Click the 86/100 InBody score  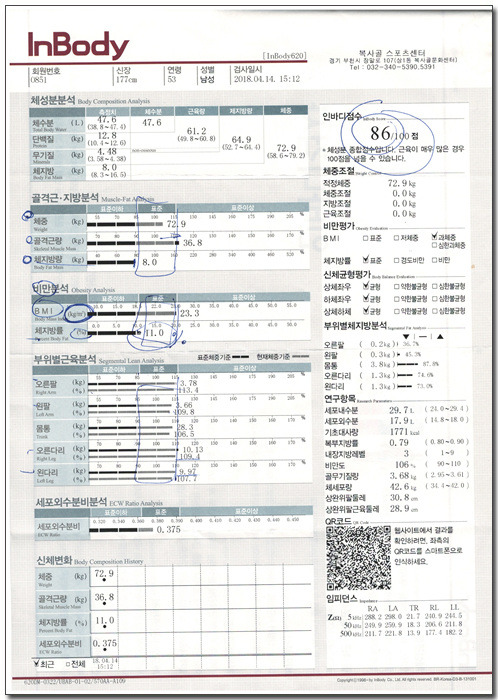click(x=394, y=133)
